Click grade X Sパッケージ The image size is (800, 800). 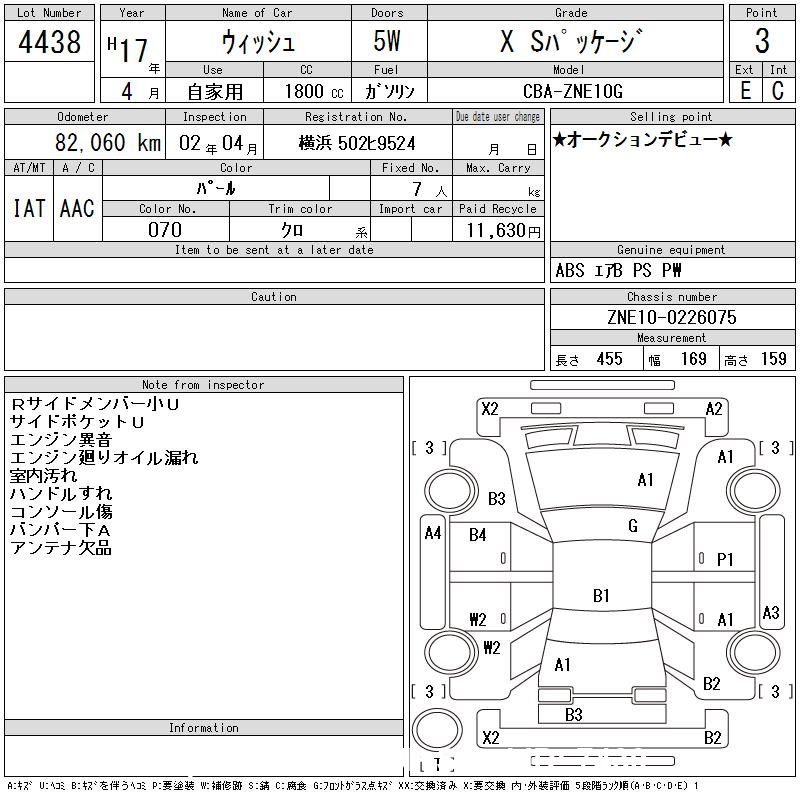coord(571,41)
